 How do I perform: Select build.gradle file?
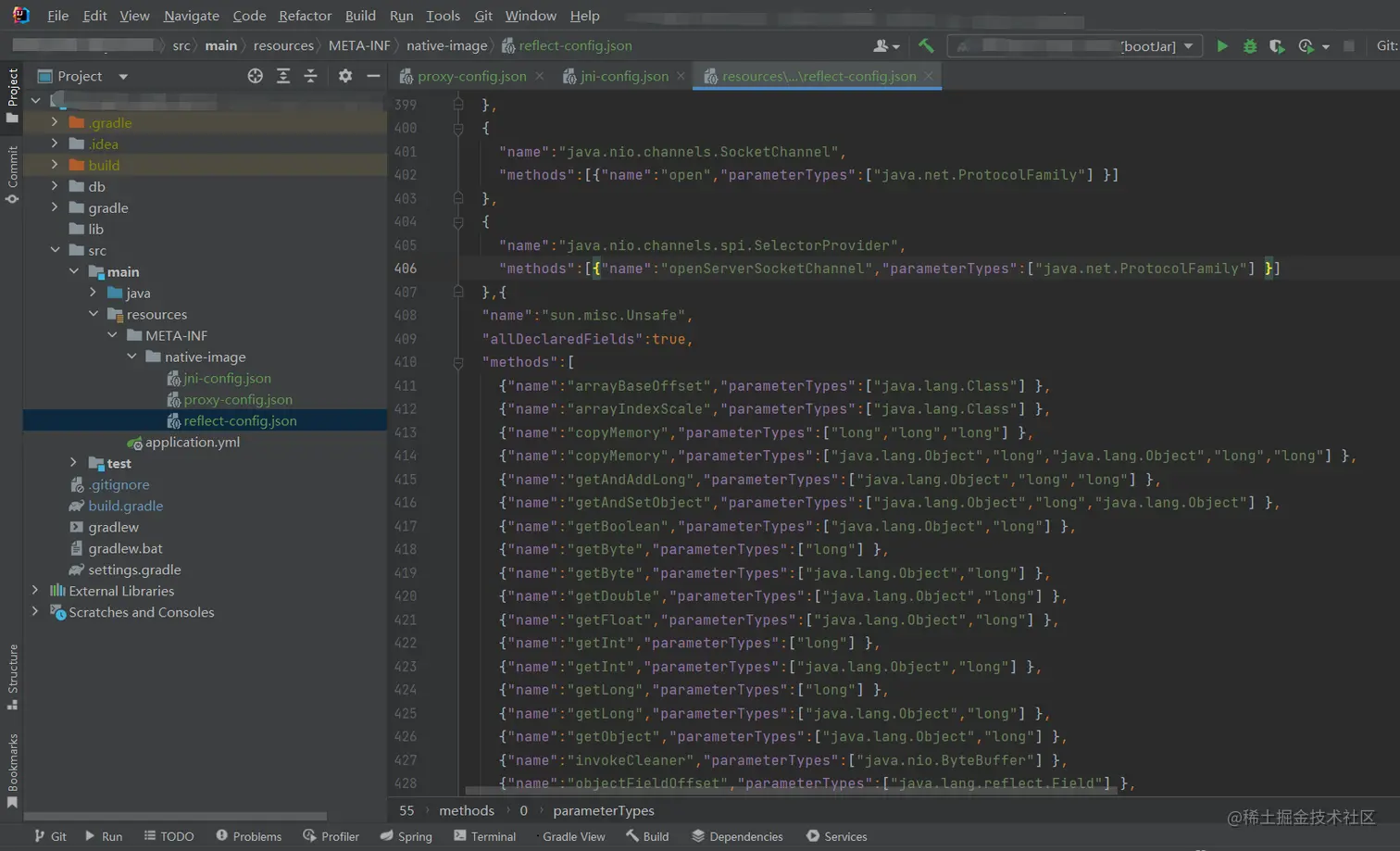point(125,506)
